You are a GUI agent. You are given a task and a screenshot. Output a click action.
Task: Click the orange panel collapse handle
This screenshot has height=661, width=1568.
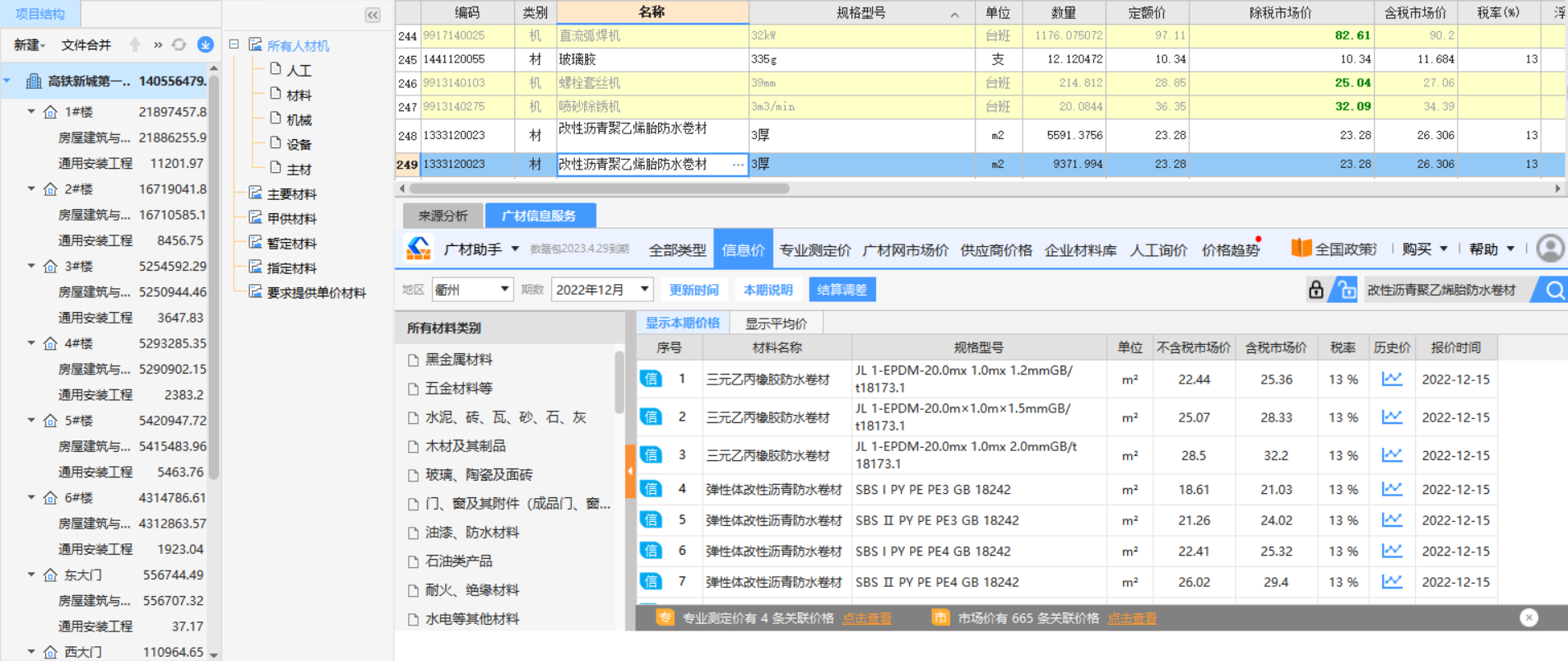630,471
